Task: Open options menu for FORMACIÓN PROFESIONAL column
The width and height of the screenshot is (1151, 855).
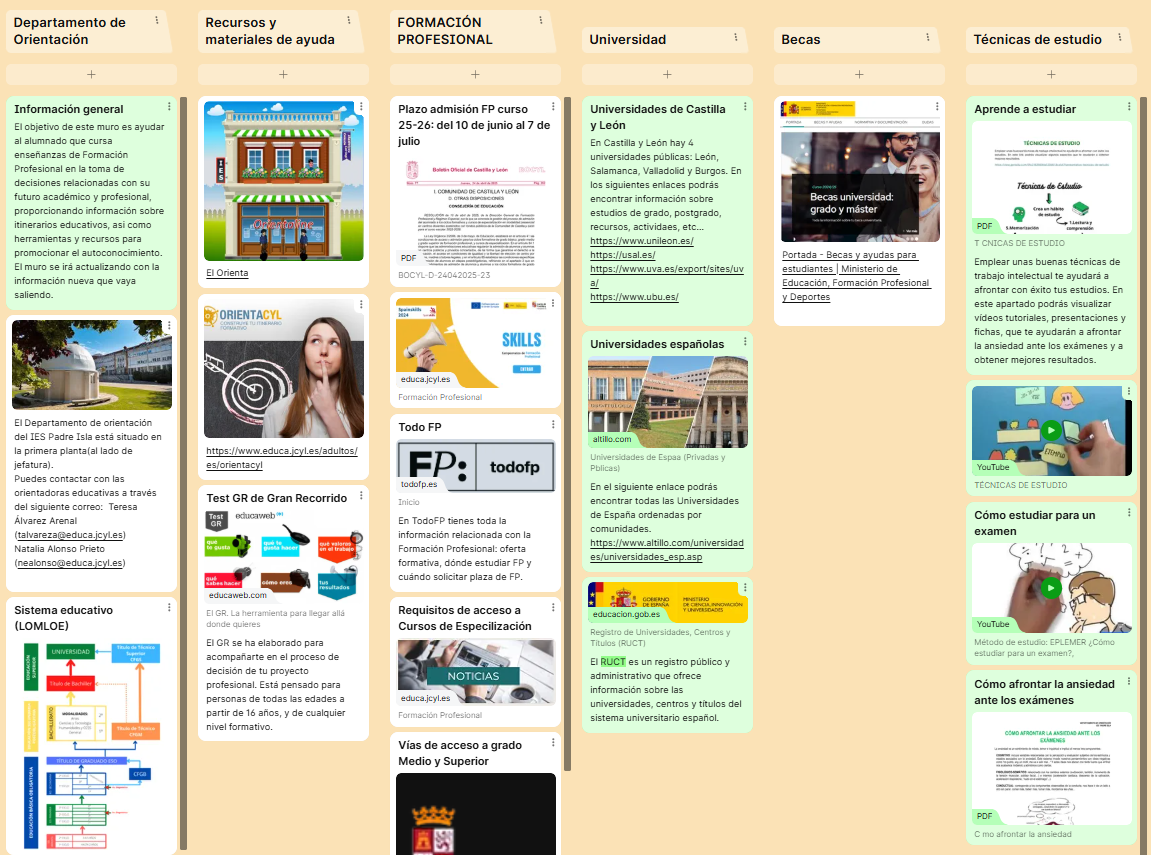Action: [541, 21]
